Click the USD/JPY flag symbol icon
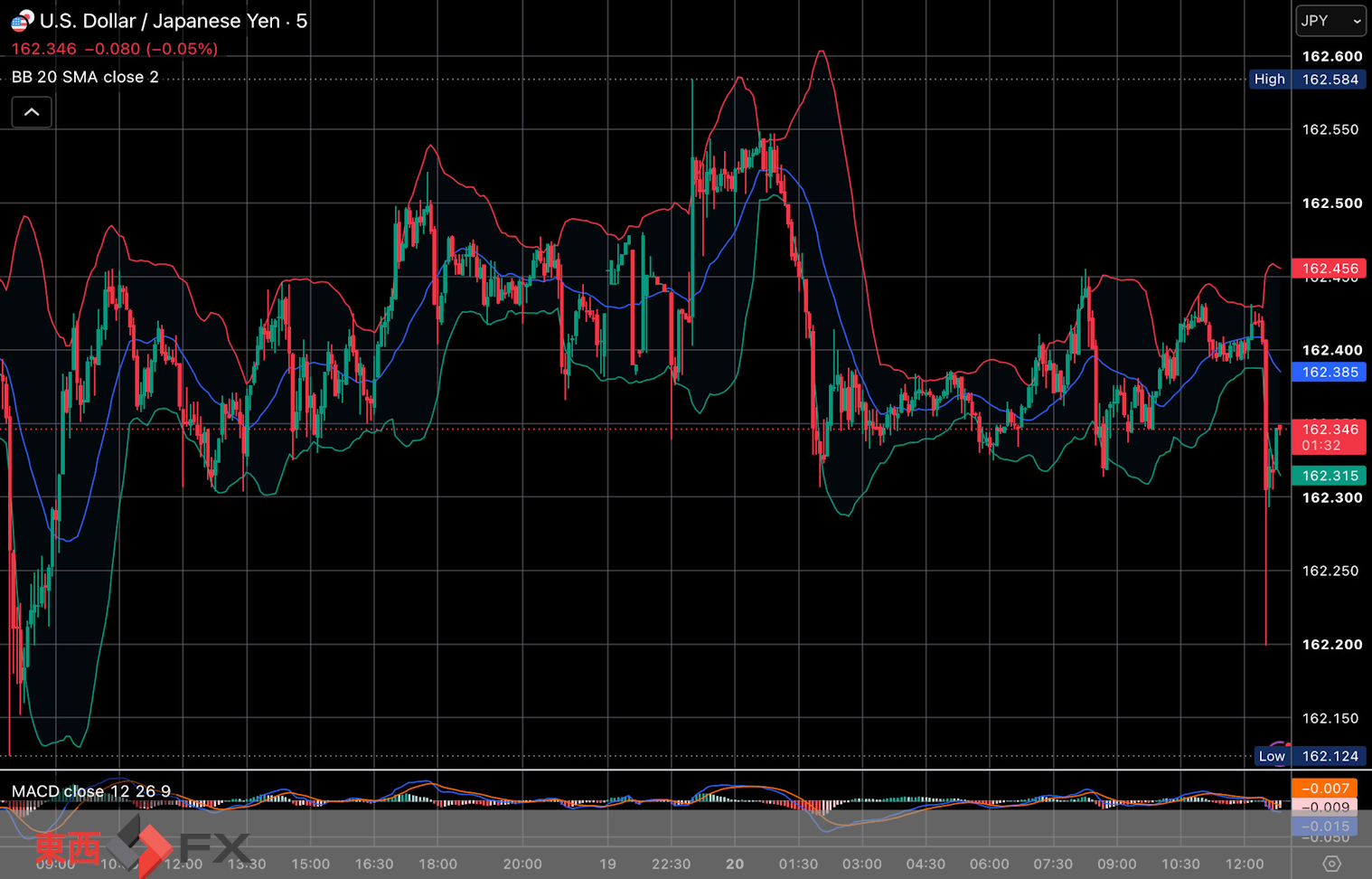Viewport: 1372px width, 879px height. (22, 20)
